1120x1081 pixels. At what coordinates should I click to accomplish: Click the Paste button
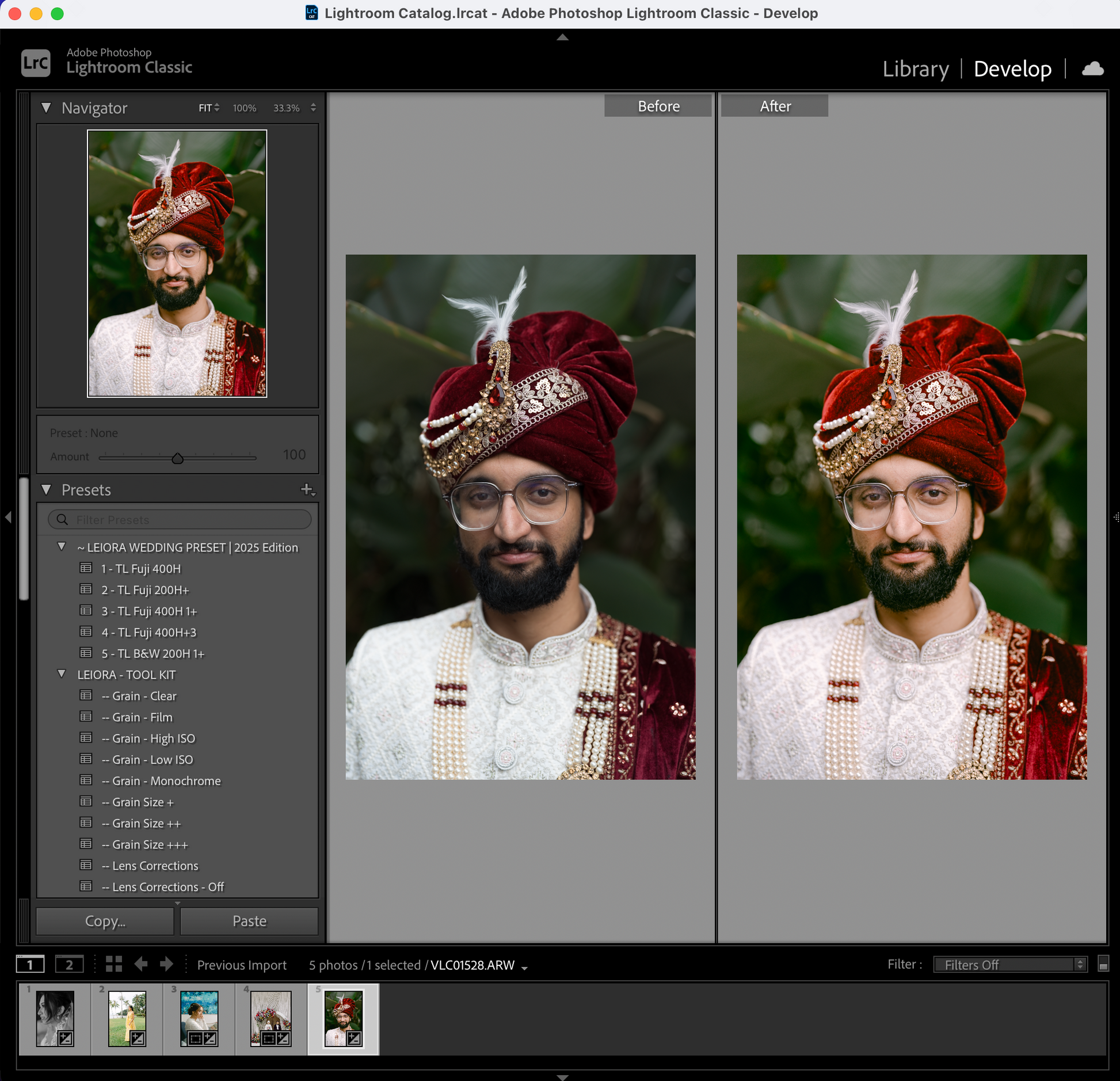249,921
